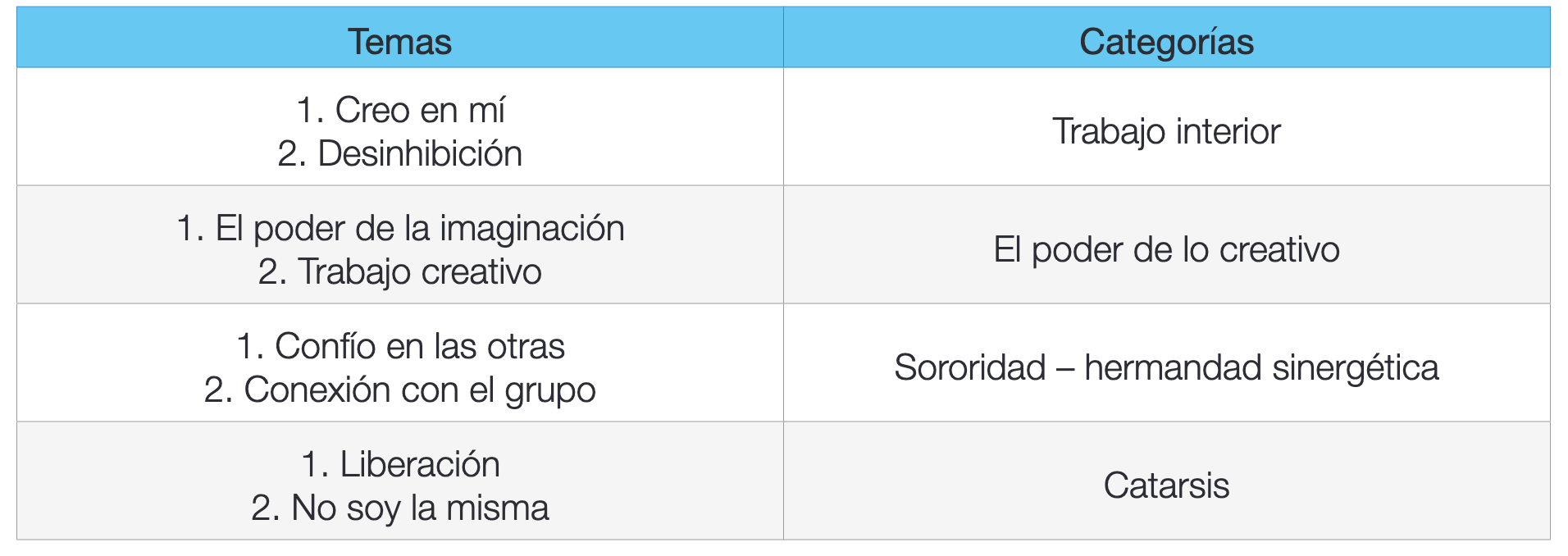
Task: Select the "Confío en las otras" line
Action: (x=400, y=346)
